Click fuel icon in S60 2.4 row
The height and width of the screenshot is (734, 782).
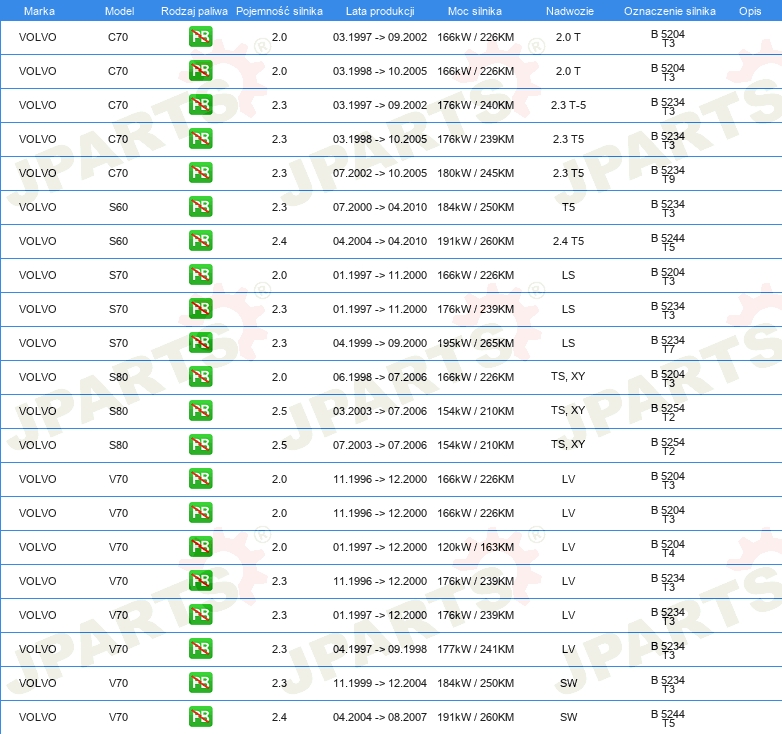[x=200, y=241]
